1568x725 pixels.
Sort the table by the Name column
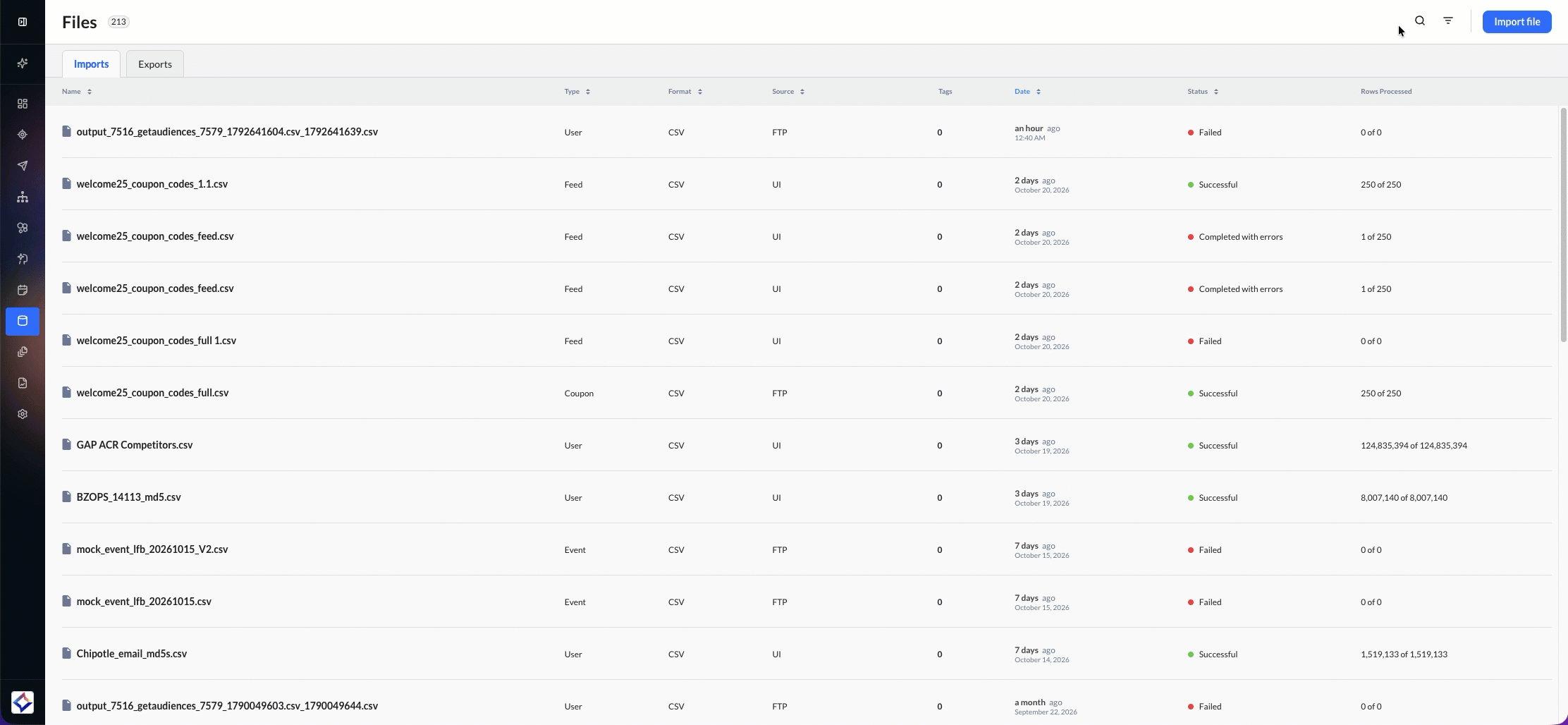(77, 92)
